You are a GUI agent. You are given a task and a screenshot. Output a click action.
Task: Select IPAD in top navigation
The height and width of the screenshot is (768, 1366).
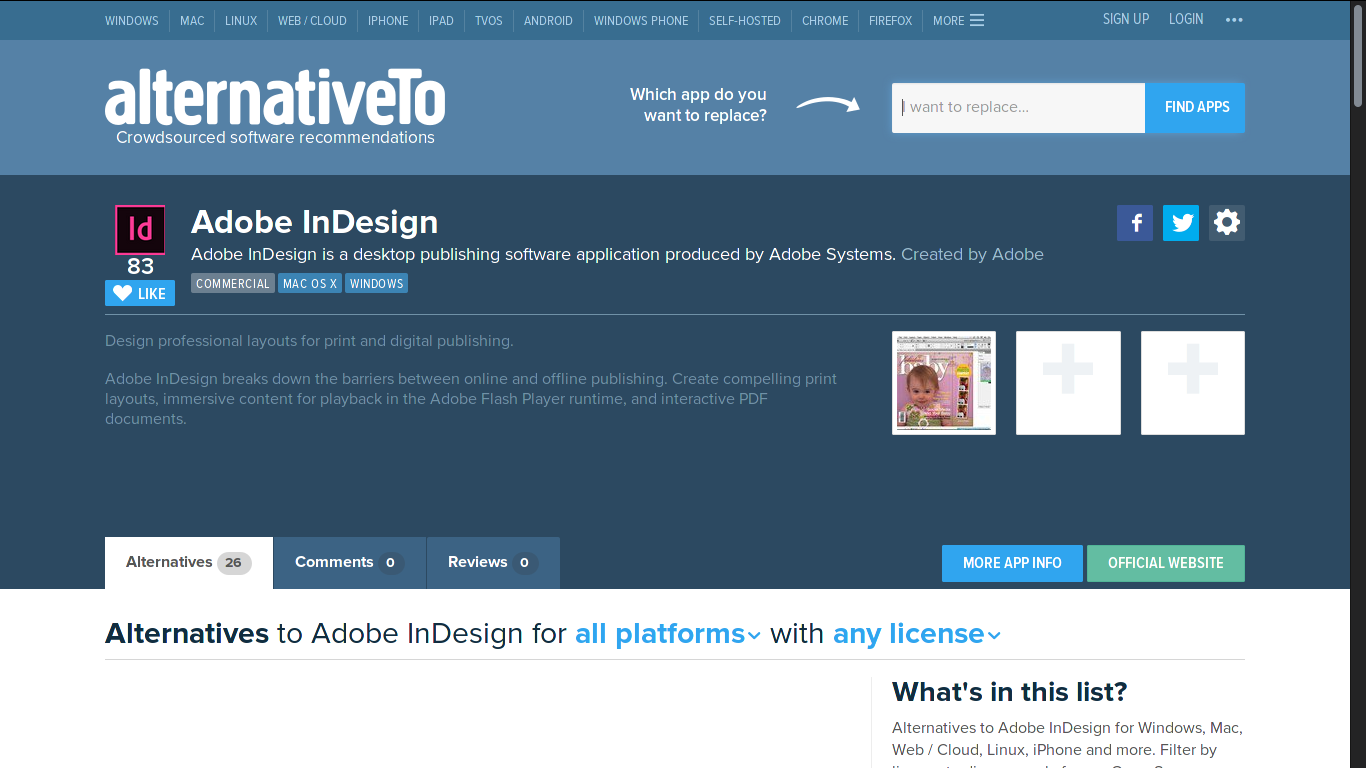[441, 20]
